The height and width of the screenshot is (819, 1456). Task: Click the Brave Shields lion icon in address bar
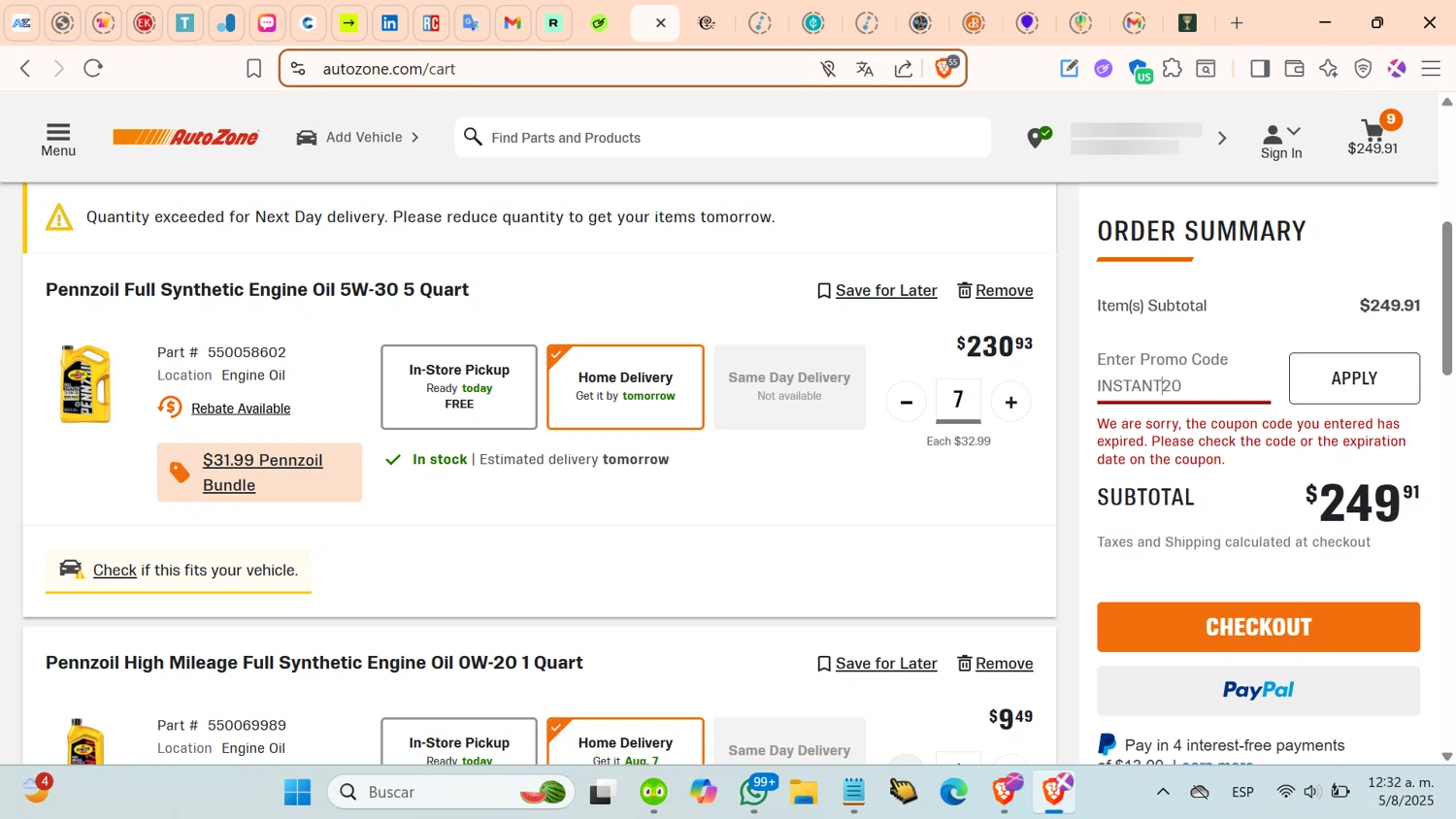coord(944,68)
